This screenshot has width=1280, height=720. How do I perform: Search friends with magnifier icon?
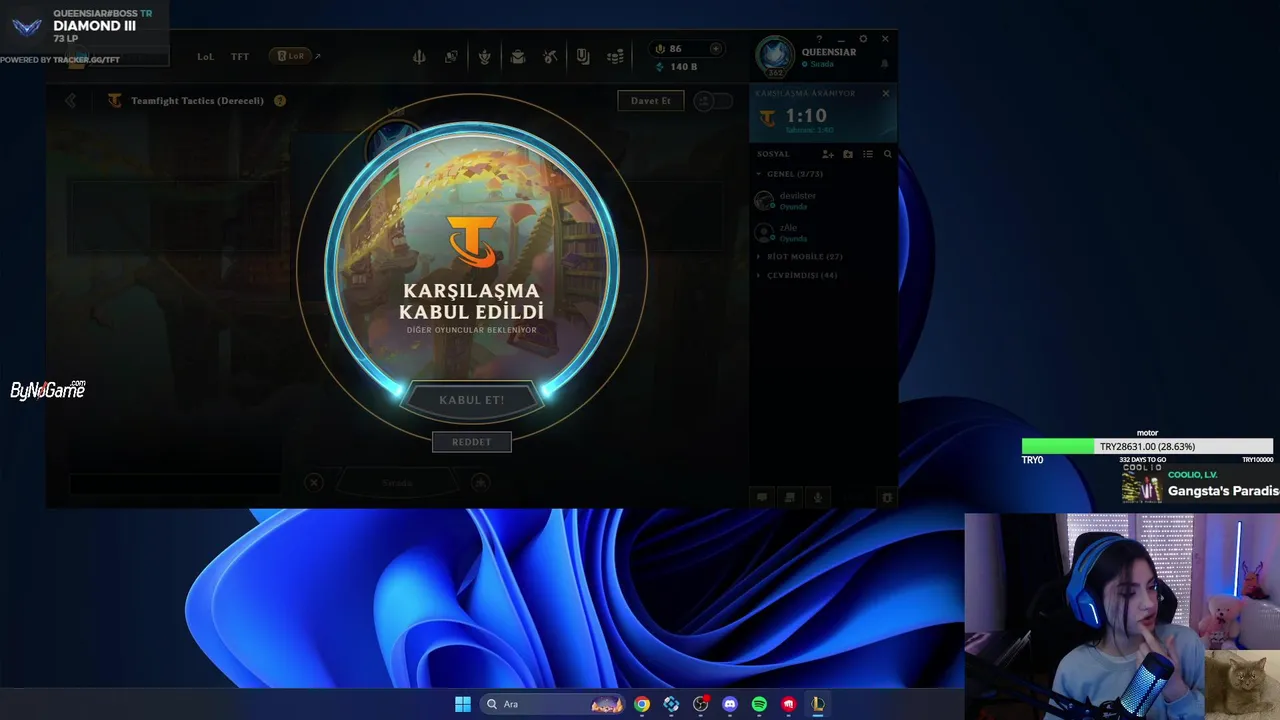pos(887,154)
